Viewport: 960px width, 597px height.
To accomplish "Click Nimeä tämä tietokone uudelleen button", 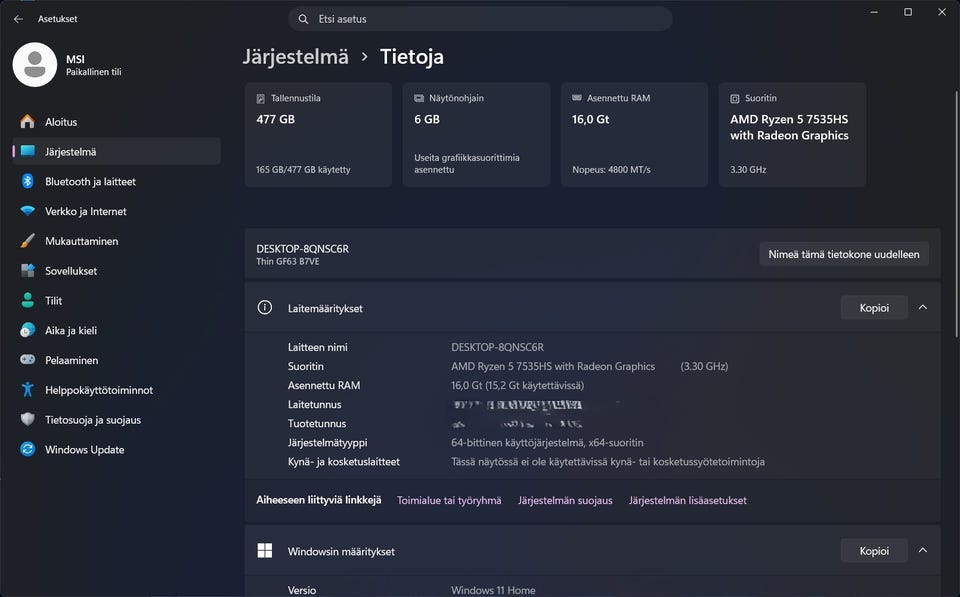I will pos(844,254).
